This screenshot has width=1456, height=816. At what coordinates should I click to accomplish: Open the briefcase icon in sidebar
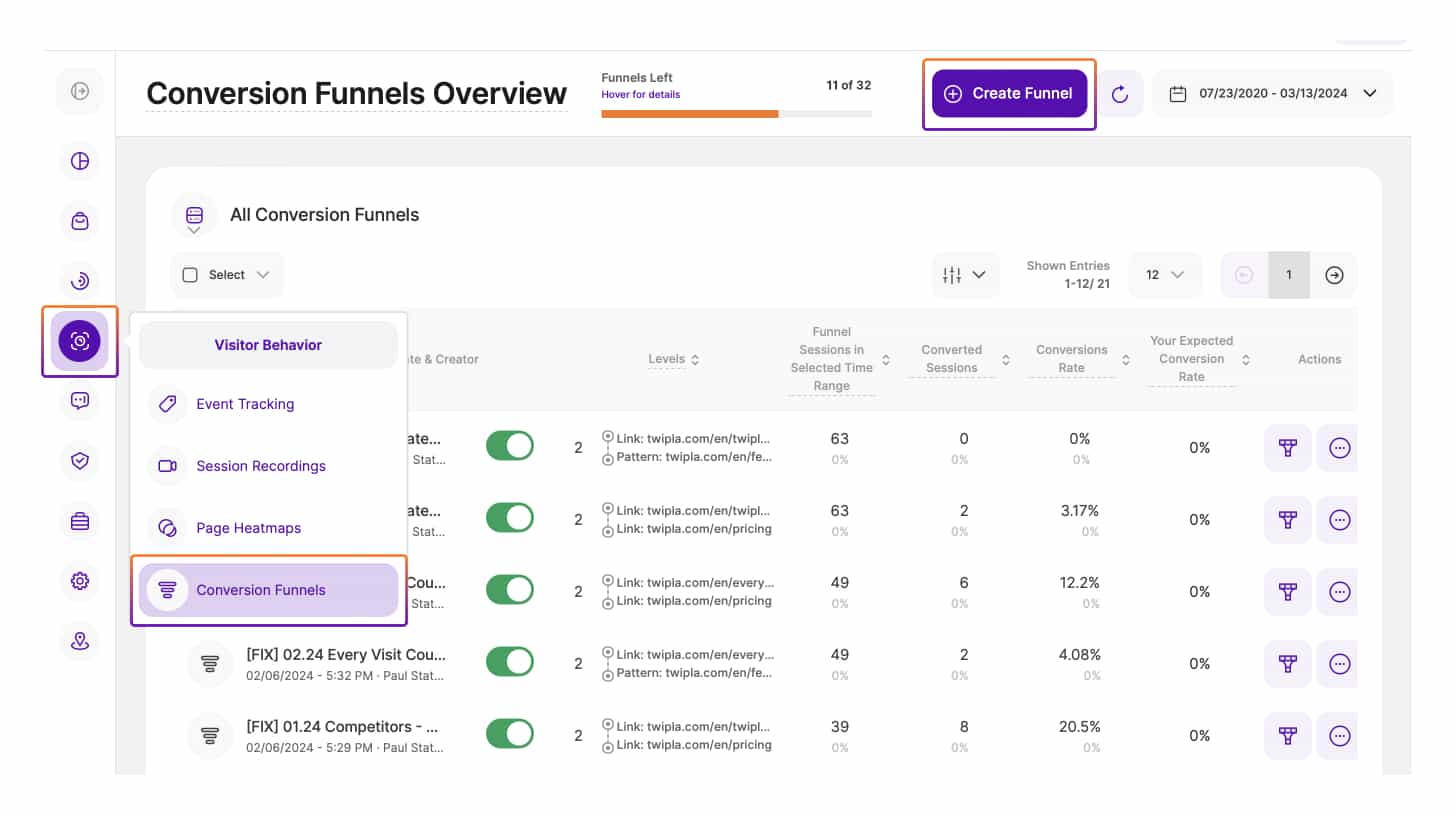tap(80, 521)
